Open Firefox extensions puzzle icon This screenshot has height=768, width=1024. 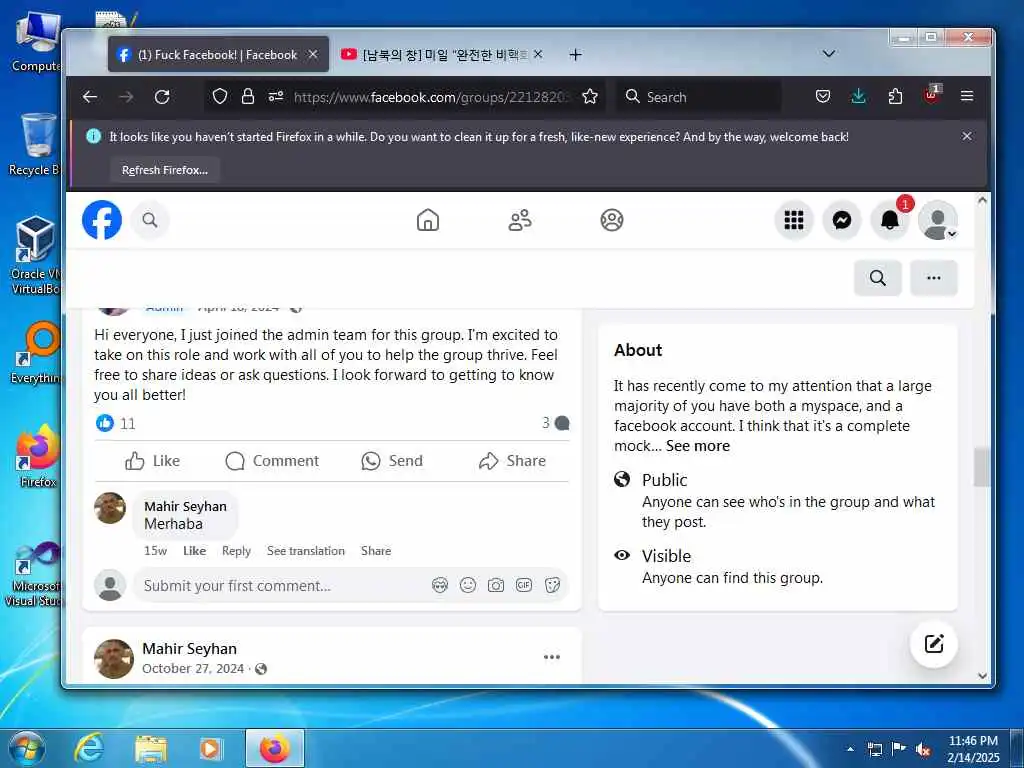[x=895, y=97]
